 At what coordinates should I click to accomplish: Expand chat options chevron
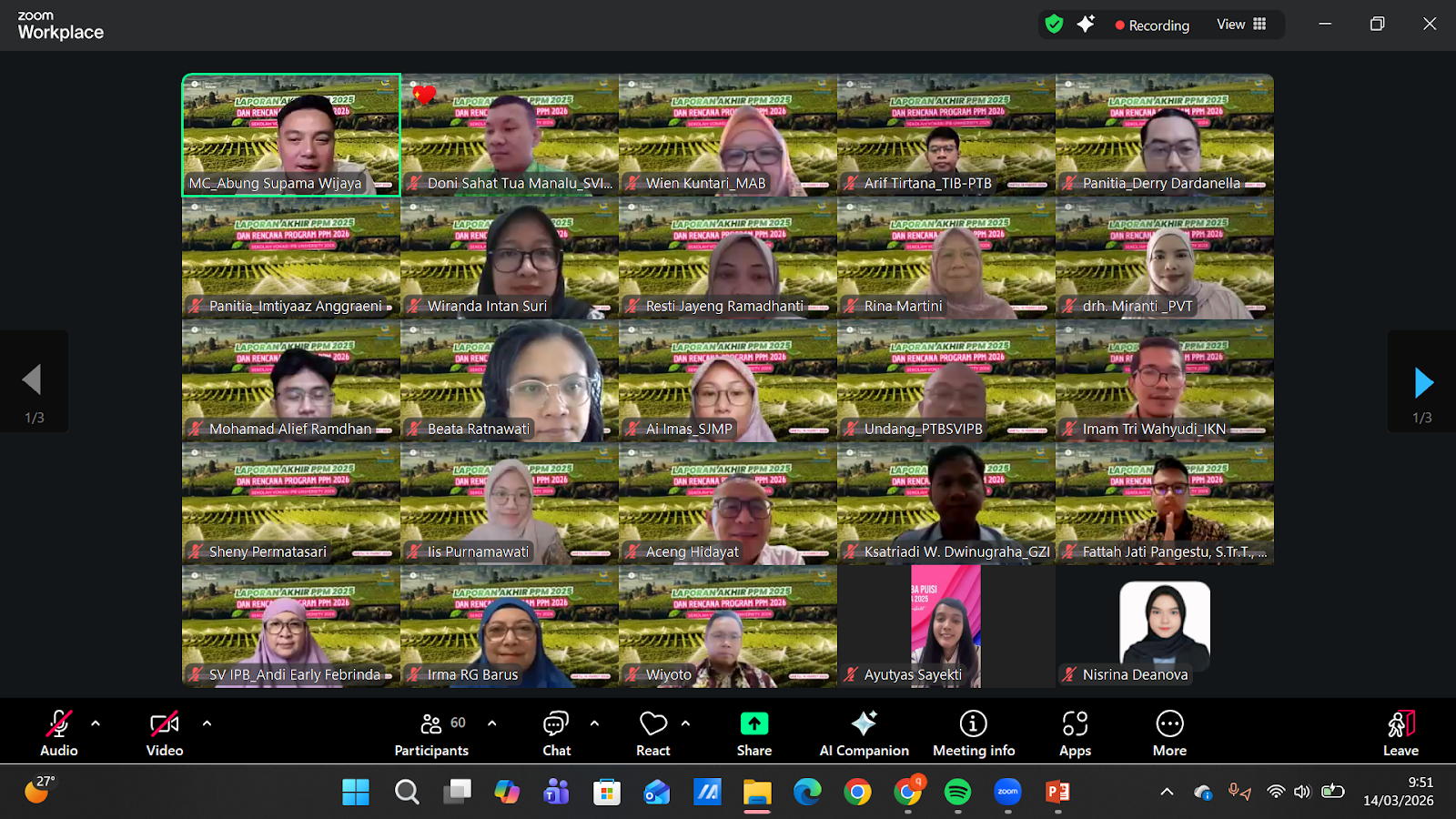tap(594, 723)
